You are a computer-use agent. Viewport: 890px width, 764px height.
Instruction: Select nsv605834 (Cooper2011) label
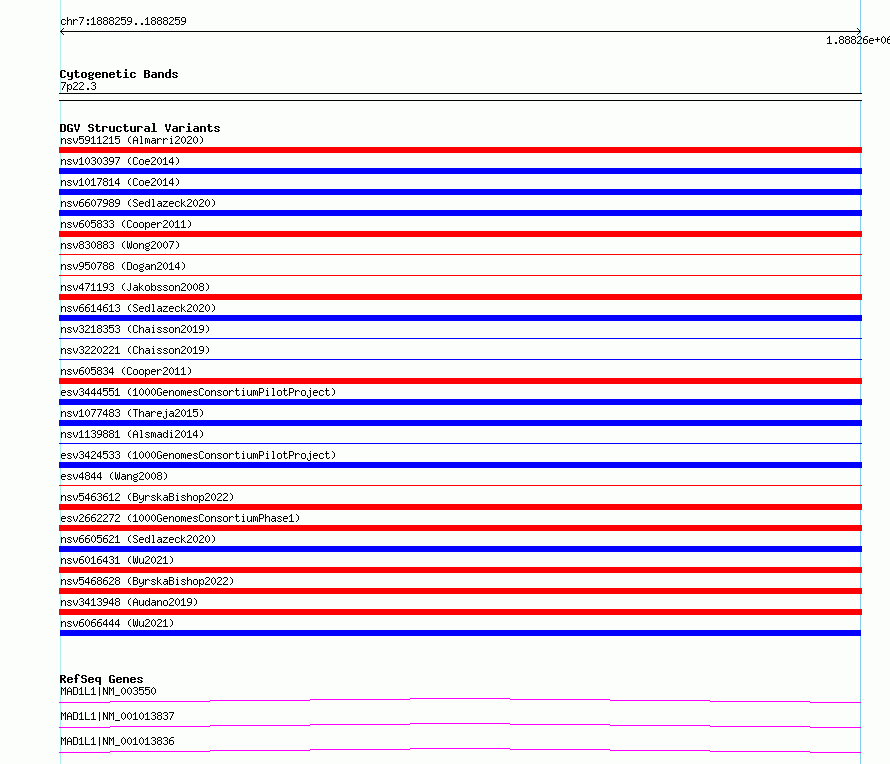click(126, 371)
